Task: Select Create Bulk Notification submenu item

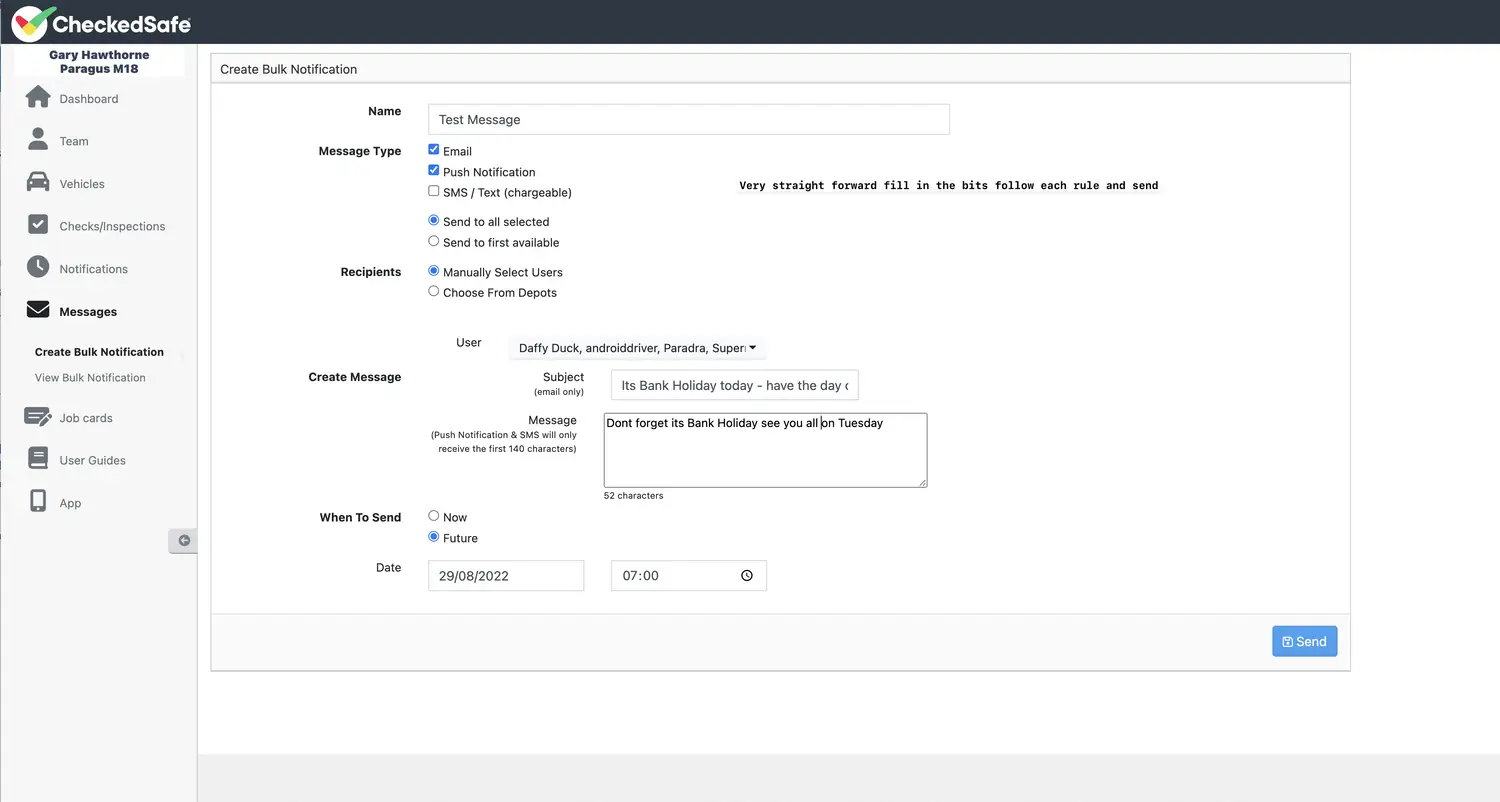Action: 99,352
